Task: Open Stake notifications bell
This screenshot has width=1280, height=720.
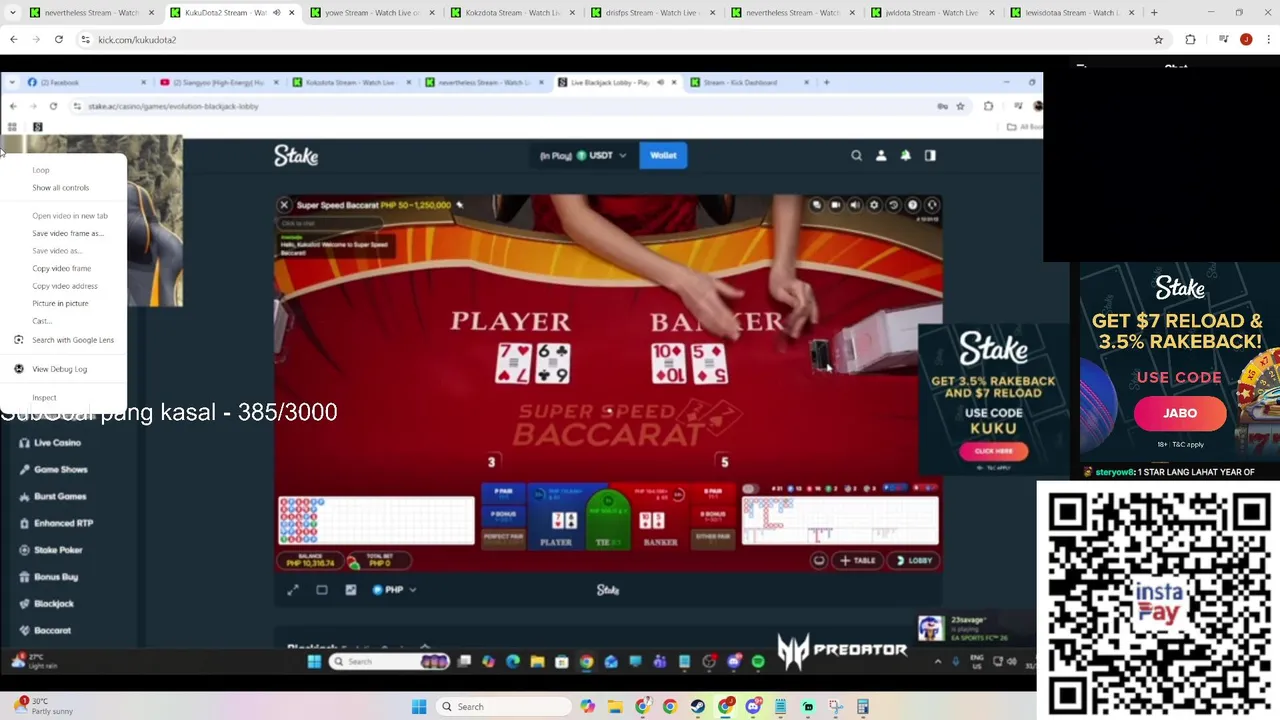Action: tap(905, 155)
